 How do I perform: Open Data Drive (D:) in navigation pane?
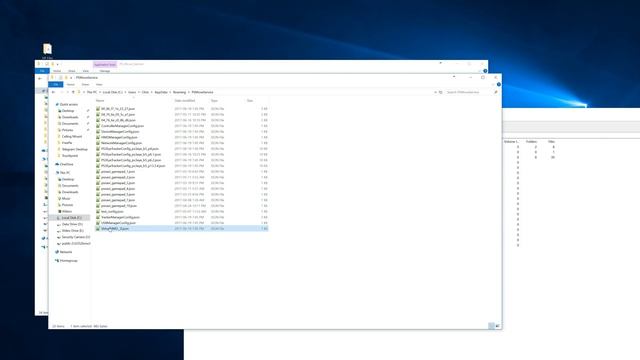click(72, 224)
